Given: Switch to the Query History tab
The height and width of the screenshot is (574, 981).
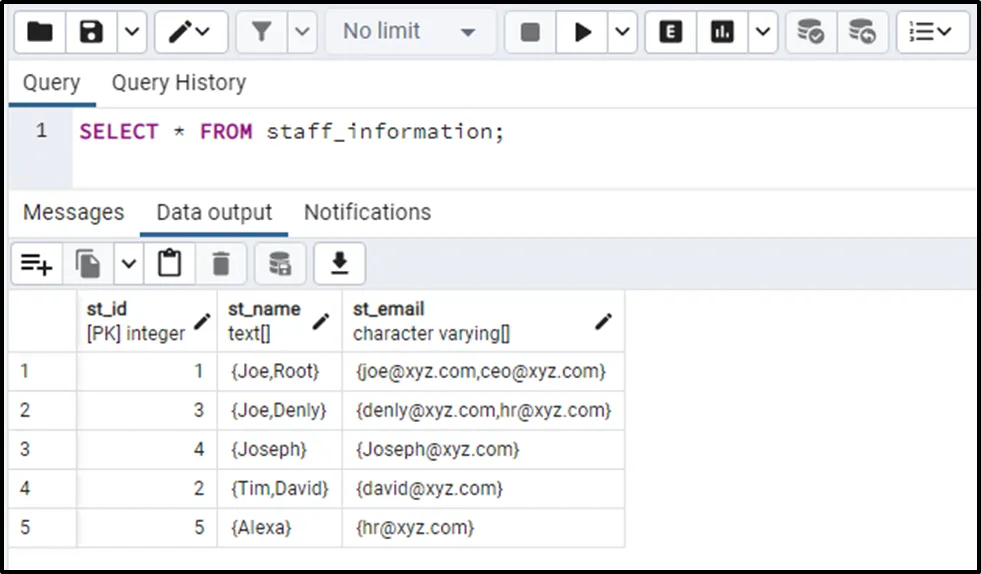Looking at the screenshot, I should [178, 83].
